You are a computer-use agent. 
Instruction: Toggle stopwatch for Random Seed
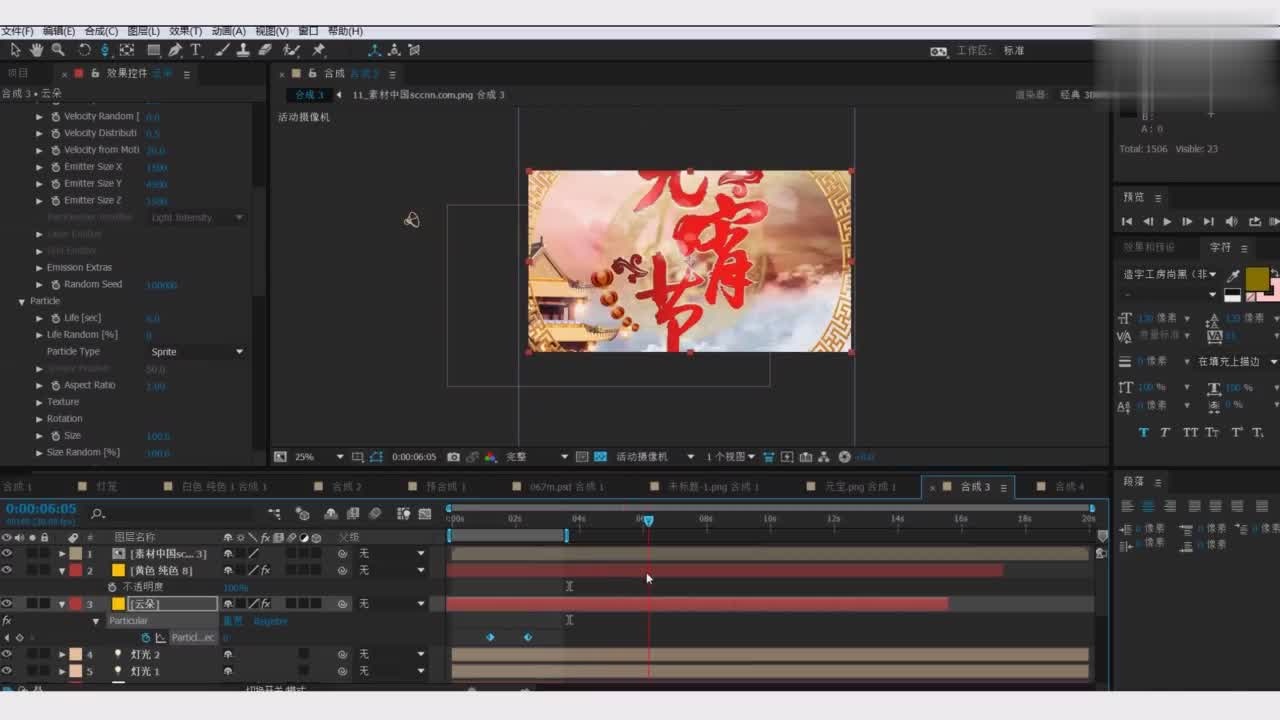pos(55,284)
